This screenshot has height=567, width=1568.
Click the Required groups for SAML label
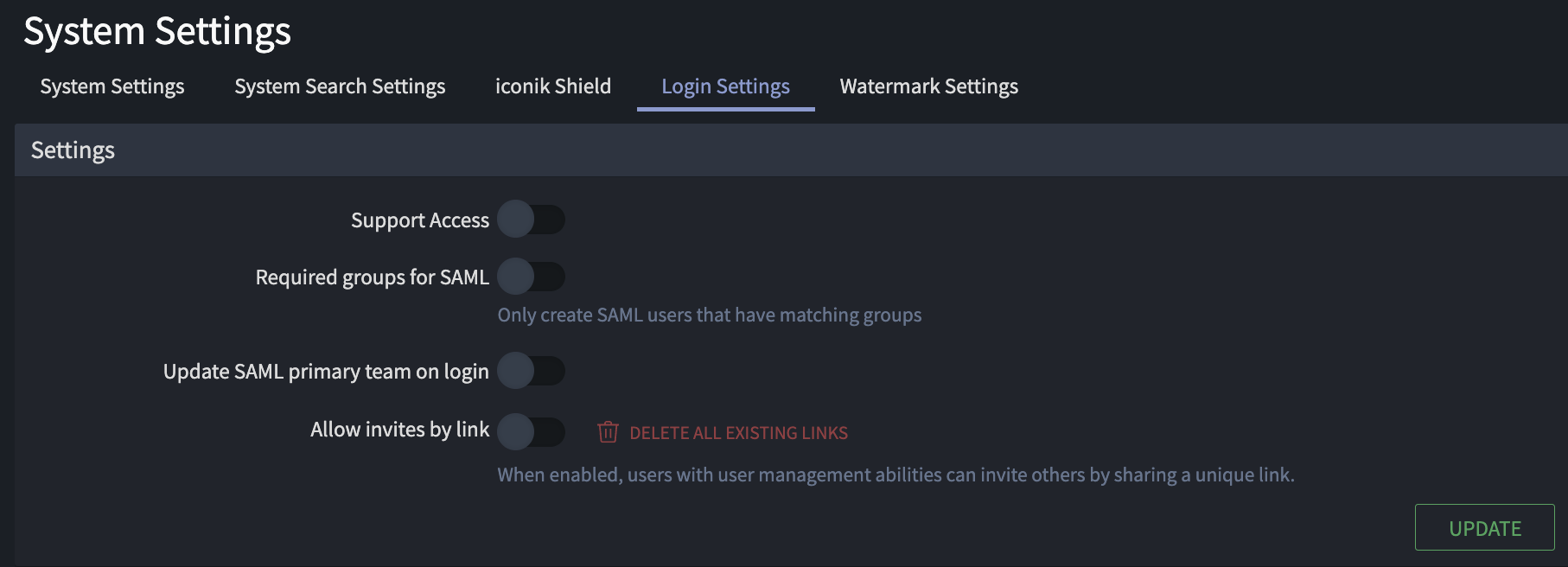372,277
